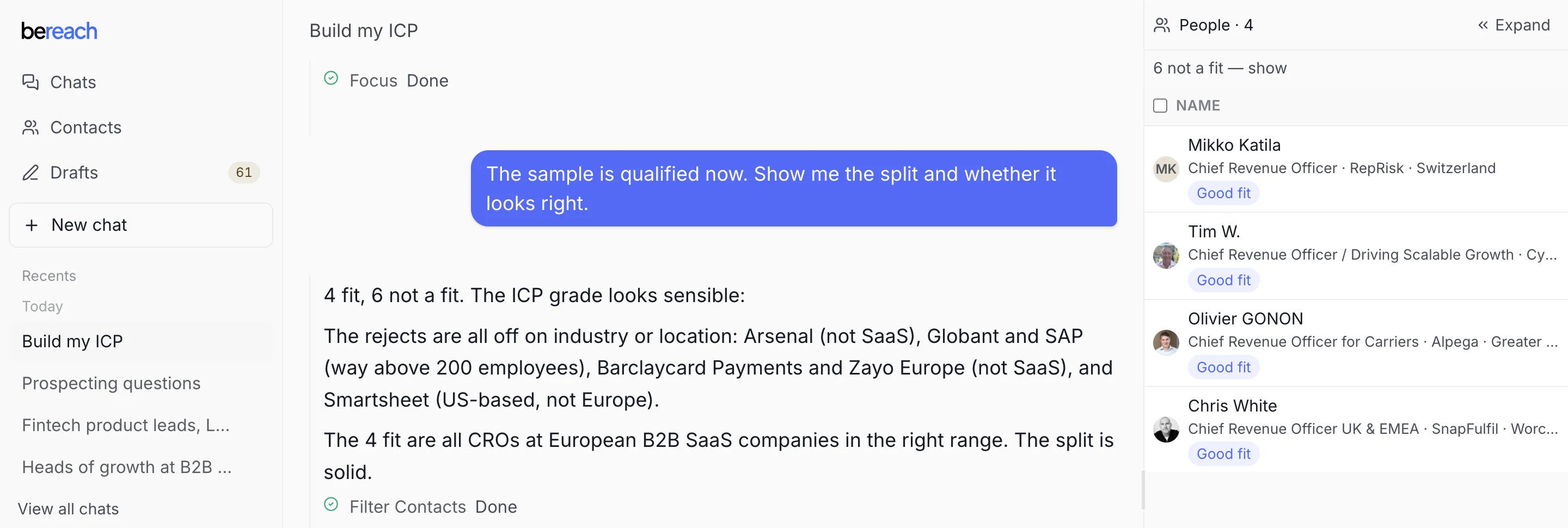Open Chats from the sidebar icon
Viewport: 1568px width, 528px height.
(30, 82)
